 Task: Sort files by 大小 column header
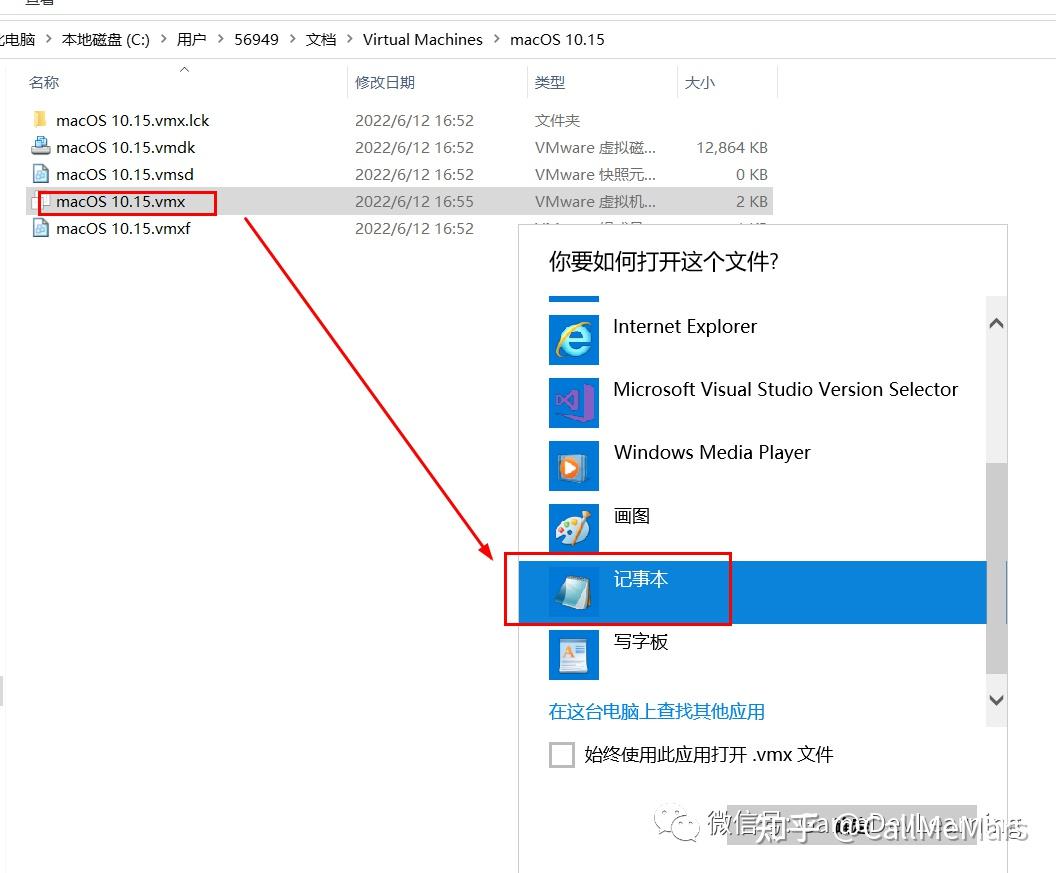700,82
